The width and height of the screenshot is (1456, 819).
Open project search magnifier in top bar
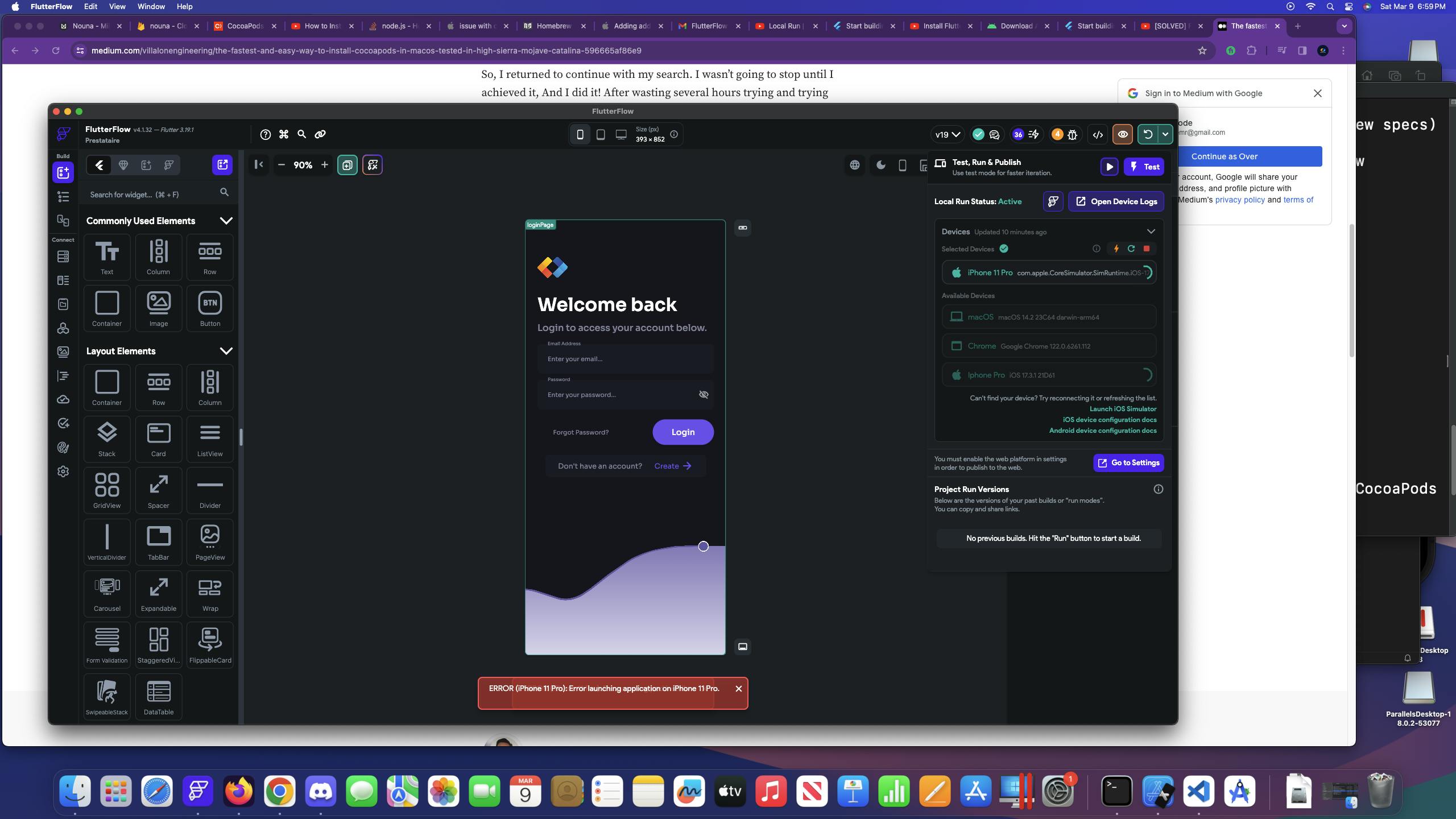pos(302,134)
